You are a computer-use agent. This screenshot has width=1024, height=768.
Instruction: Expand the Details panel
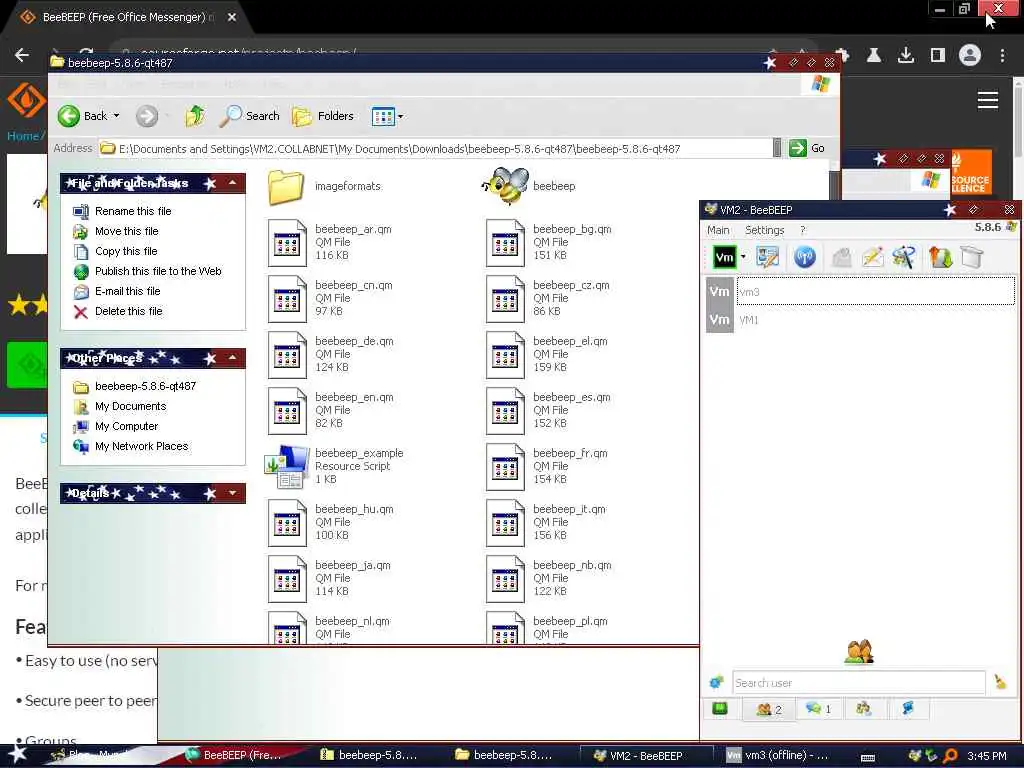232,493
